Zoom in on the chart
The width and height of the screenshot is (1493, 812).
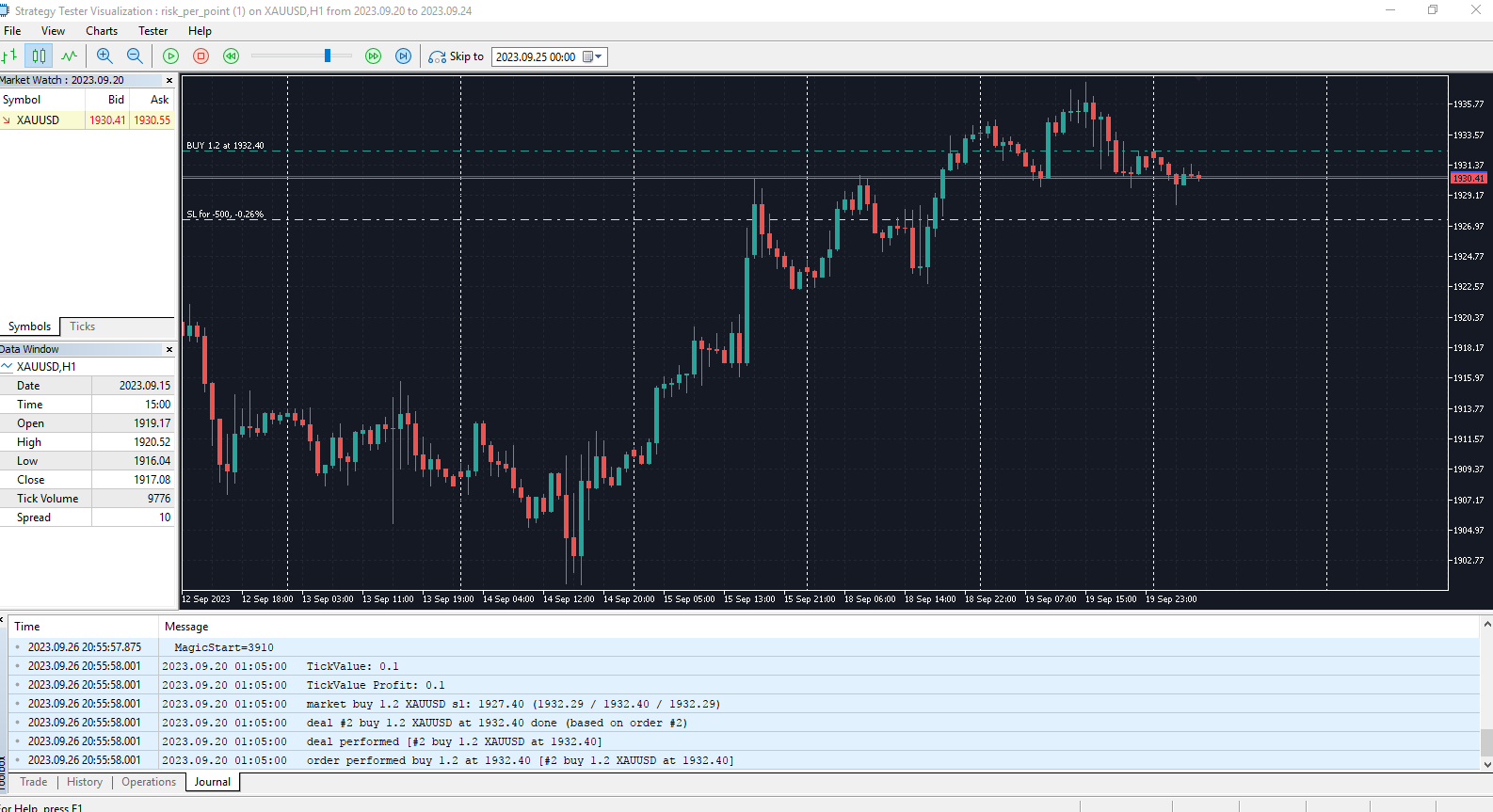click(104, 56)
